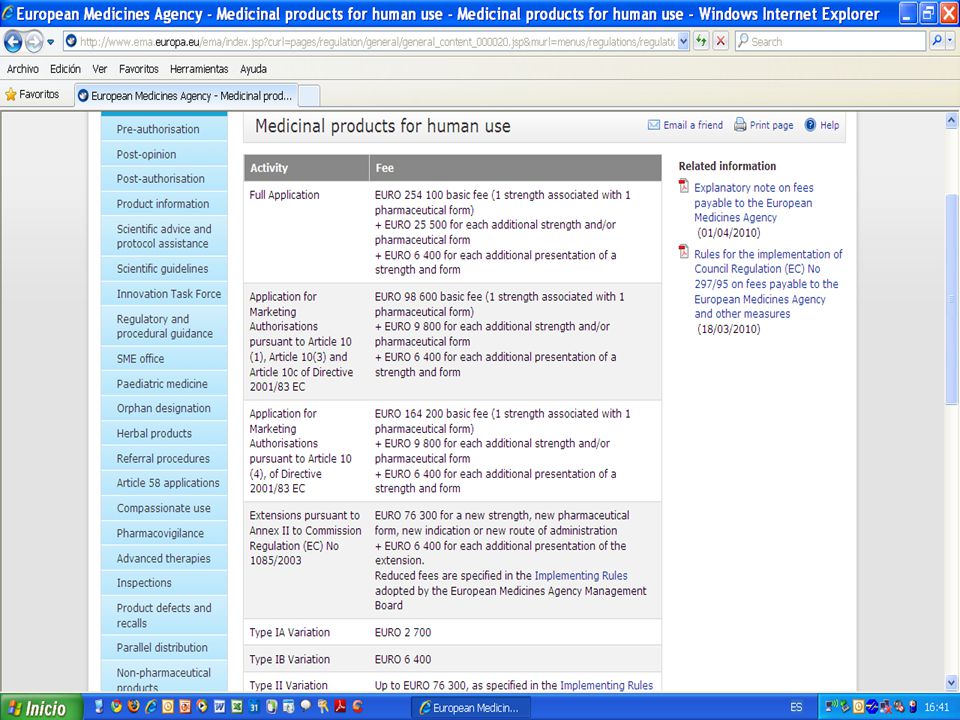Launch Microsoft Word from quick launch
This screenshot has width=960, height=720.
pyautogui.click(x=219, y=707)
